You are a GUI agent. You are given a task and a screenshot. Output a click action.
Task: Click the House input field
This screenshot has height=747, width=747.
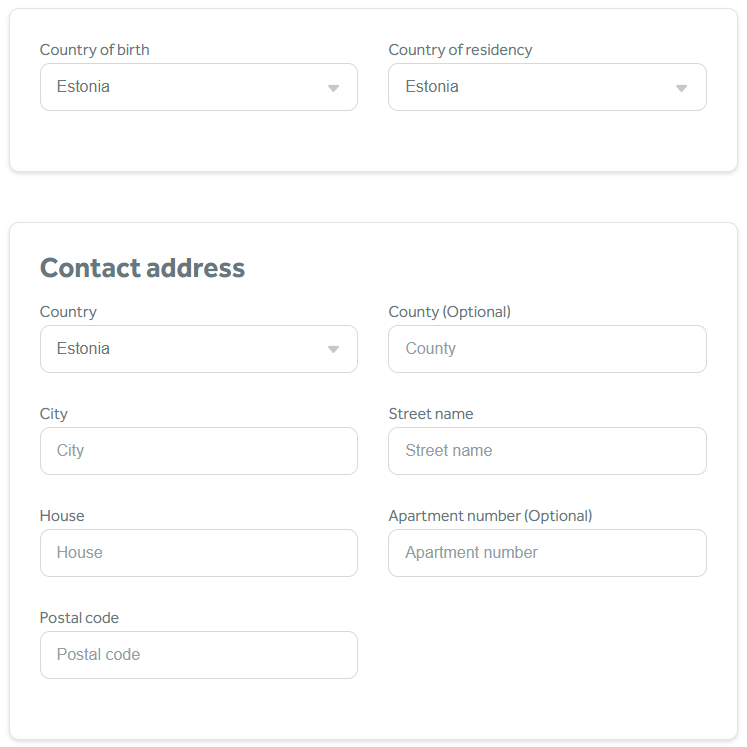pos(198,553)
